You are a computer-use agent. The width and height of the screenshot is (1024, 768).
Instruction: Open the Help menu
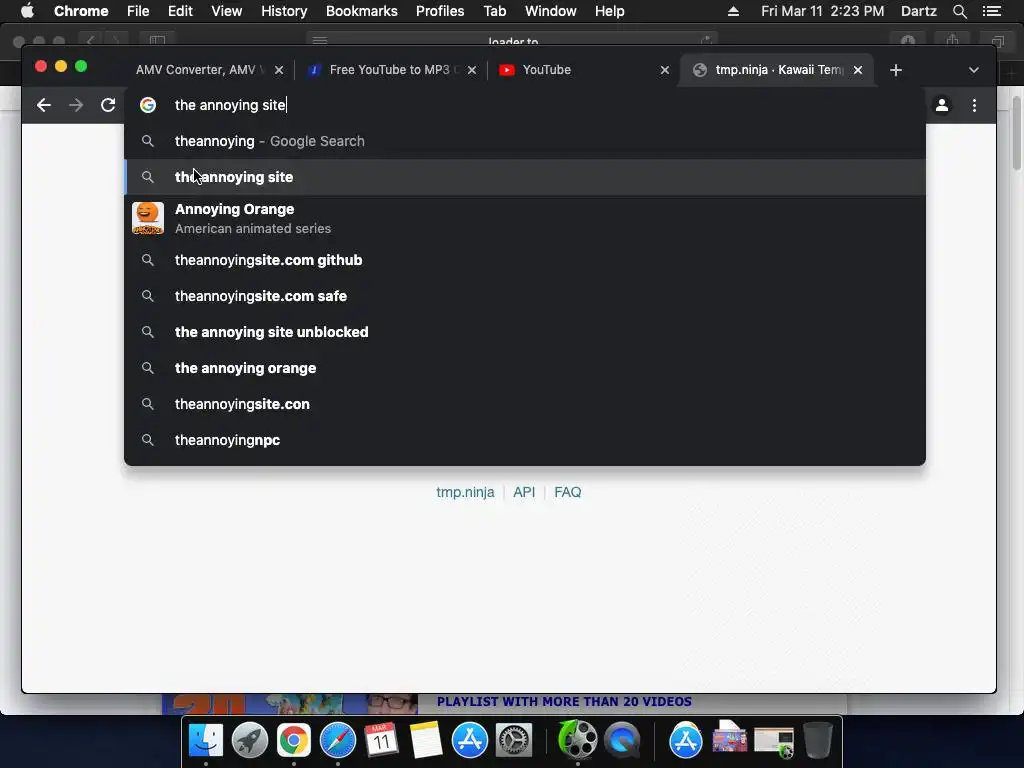click(609, 11)
